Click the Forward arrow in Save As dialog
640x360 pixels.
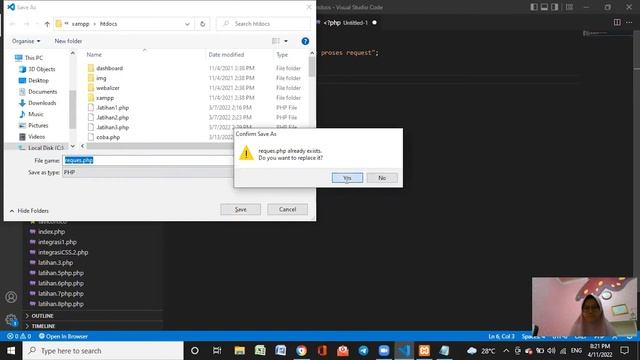pyautogui.click(x=27, y=24)
